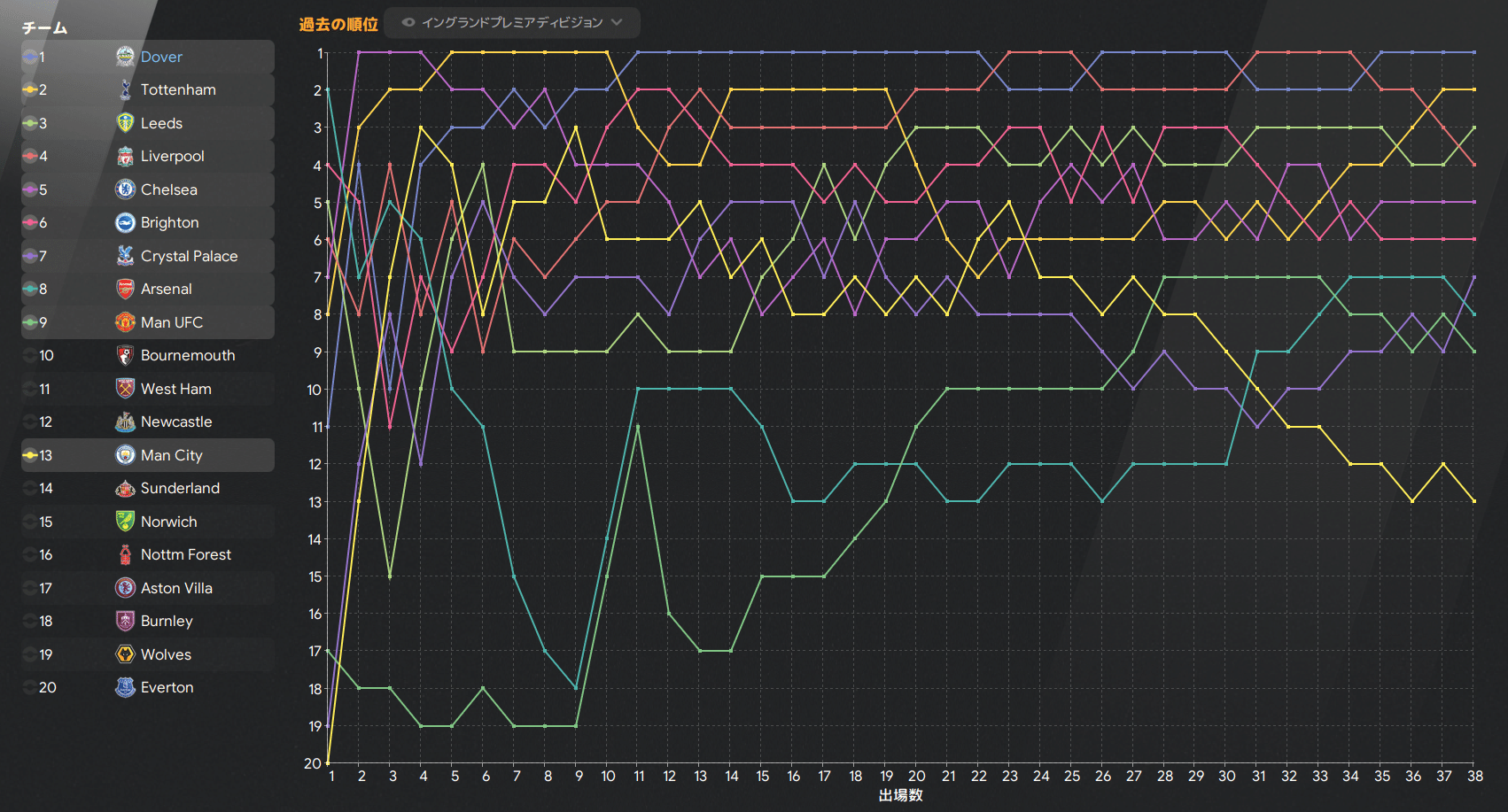Click the チーム column header

[45, 28]
